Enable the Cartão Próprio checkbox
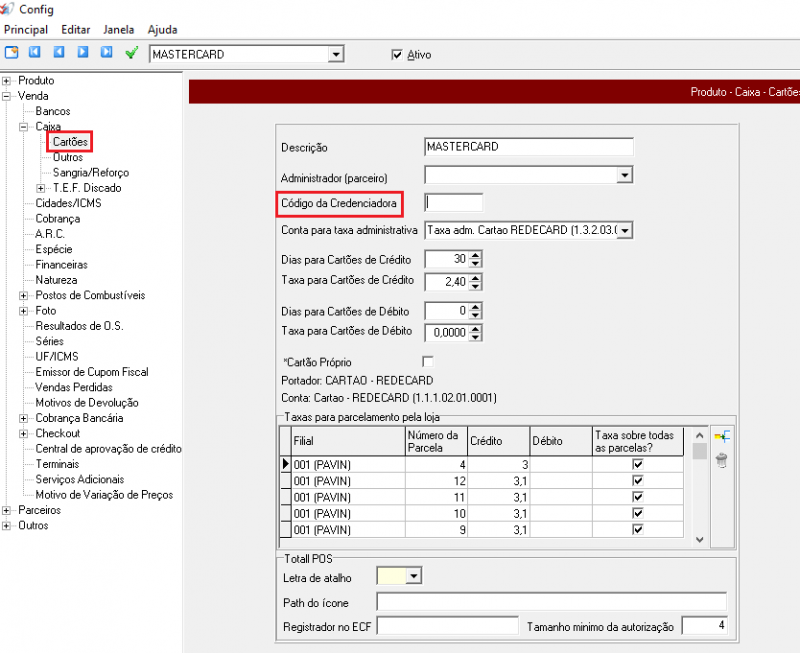800x653 pixels. coord(429,361)
